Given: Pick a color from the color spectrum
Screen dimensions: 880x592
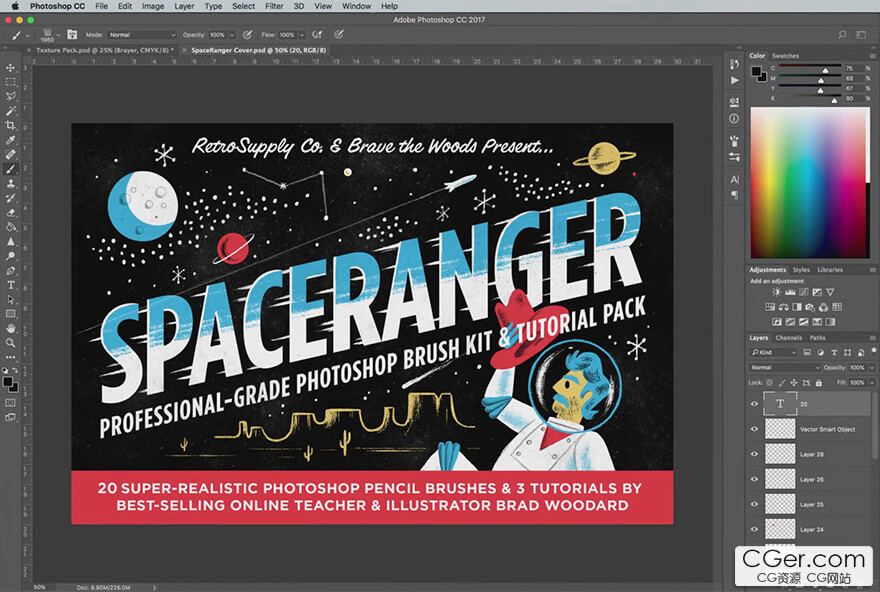Looking at the screenshot, I should [810, 183].
